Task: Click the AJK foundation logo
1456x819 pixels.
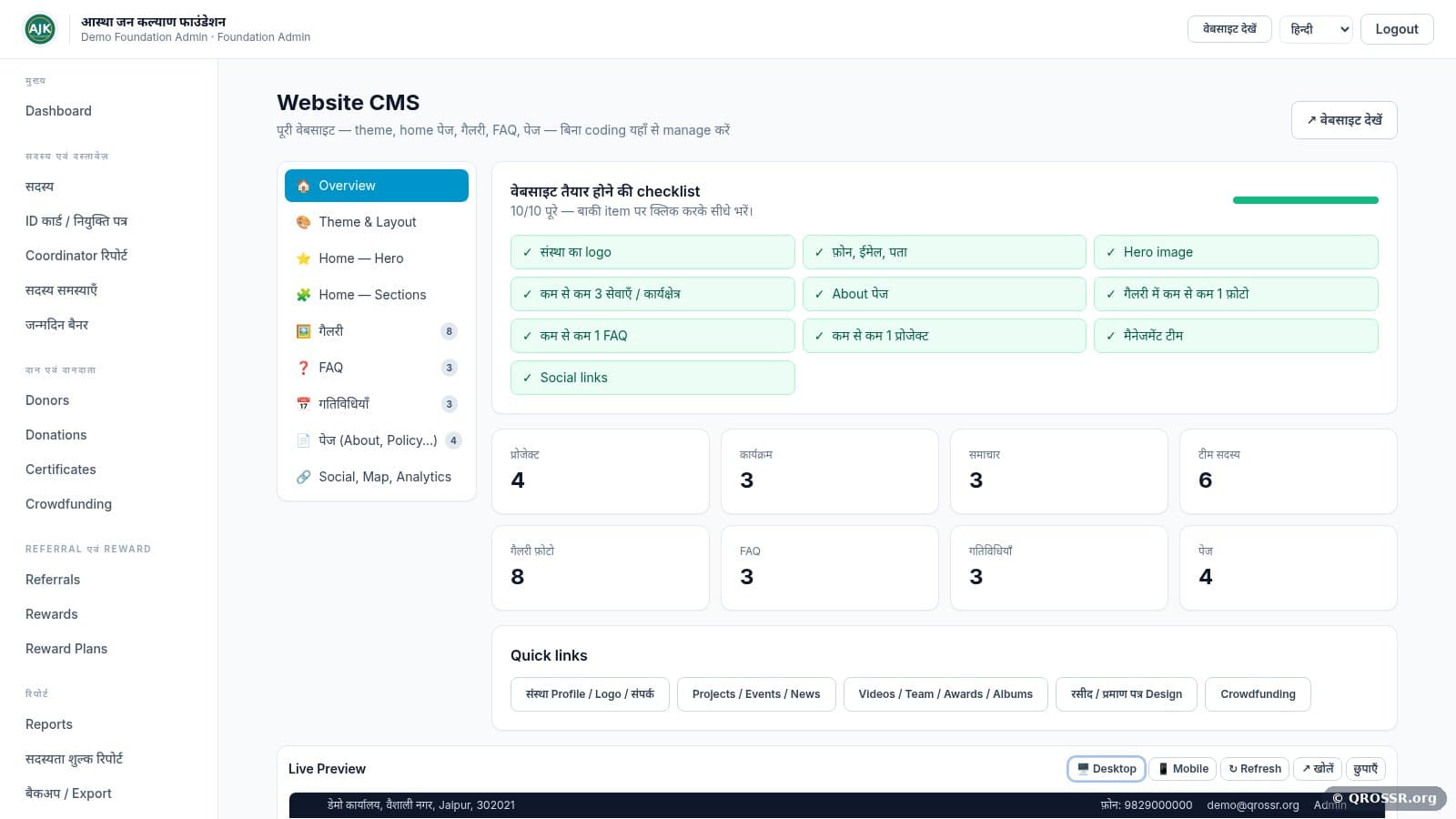Action: tap(40, 29)
